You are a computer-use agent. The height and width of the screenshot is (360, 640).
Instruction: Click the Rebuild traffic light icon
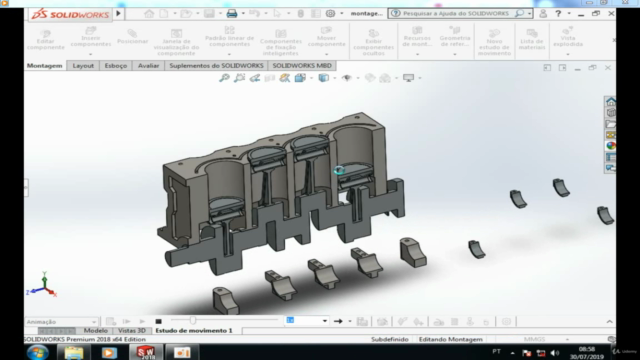pos(300,13)
